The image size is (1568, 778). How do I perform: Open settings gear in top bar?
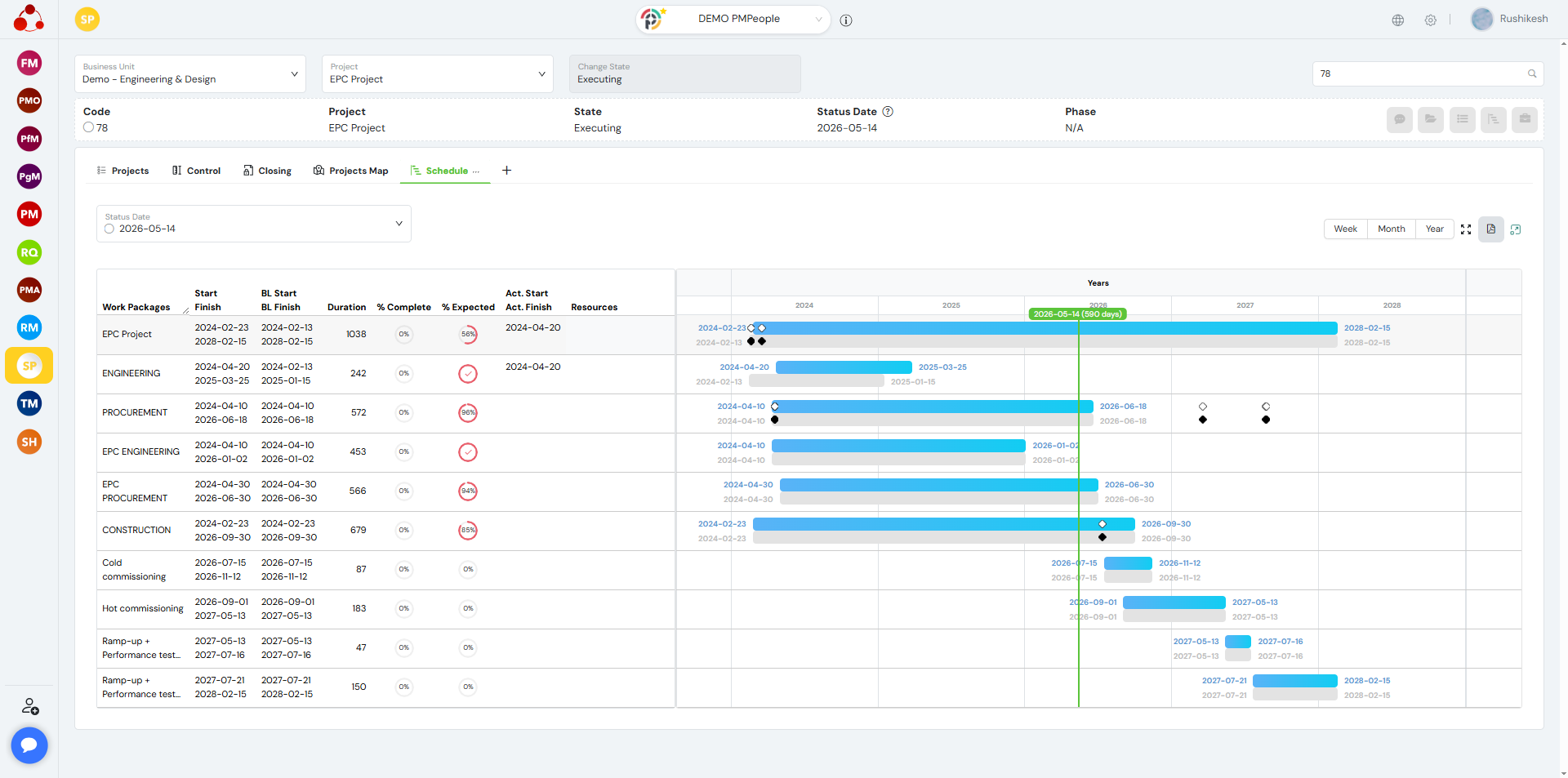pos(1430,20)
